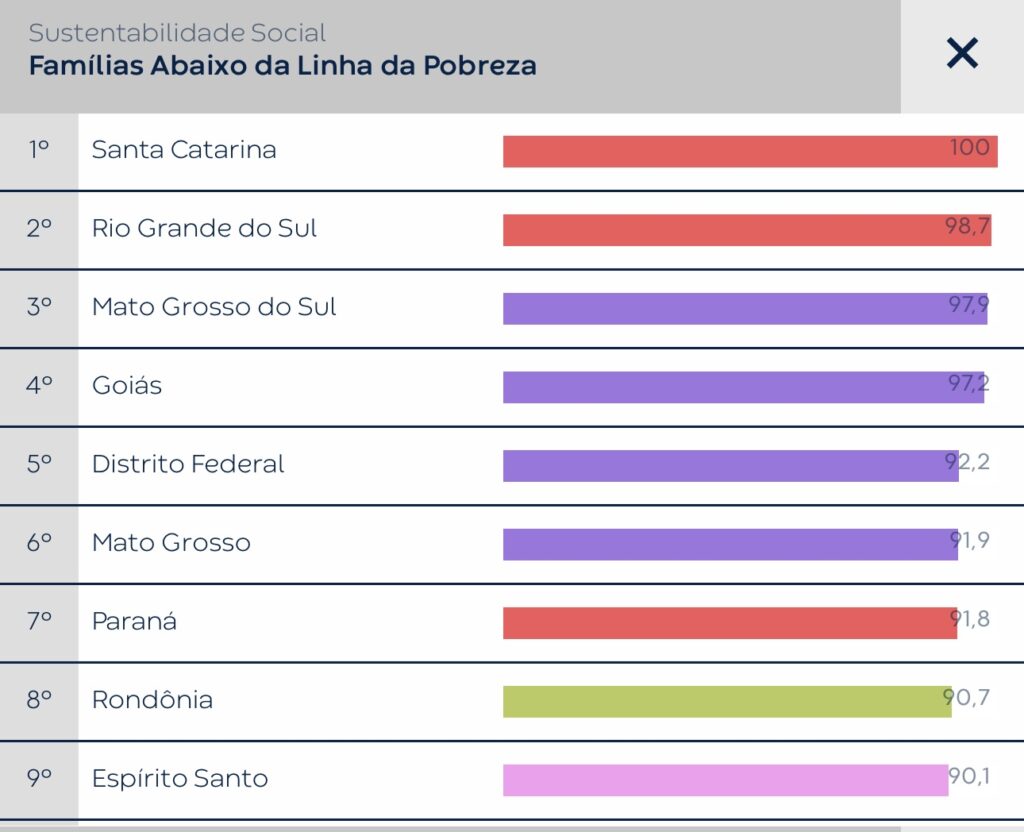Click the 9º ranking position cell
This screenshot has height=832, width=1024.
pos(39,778)
